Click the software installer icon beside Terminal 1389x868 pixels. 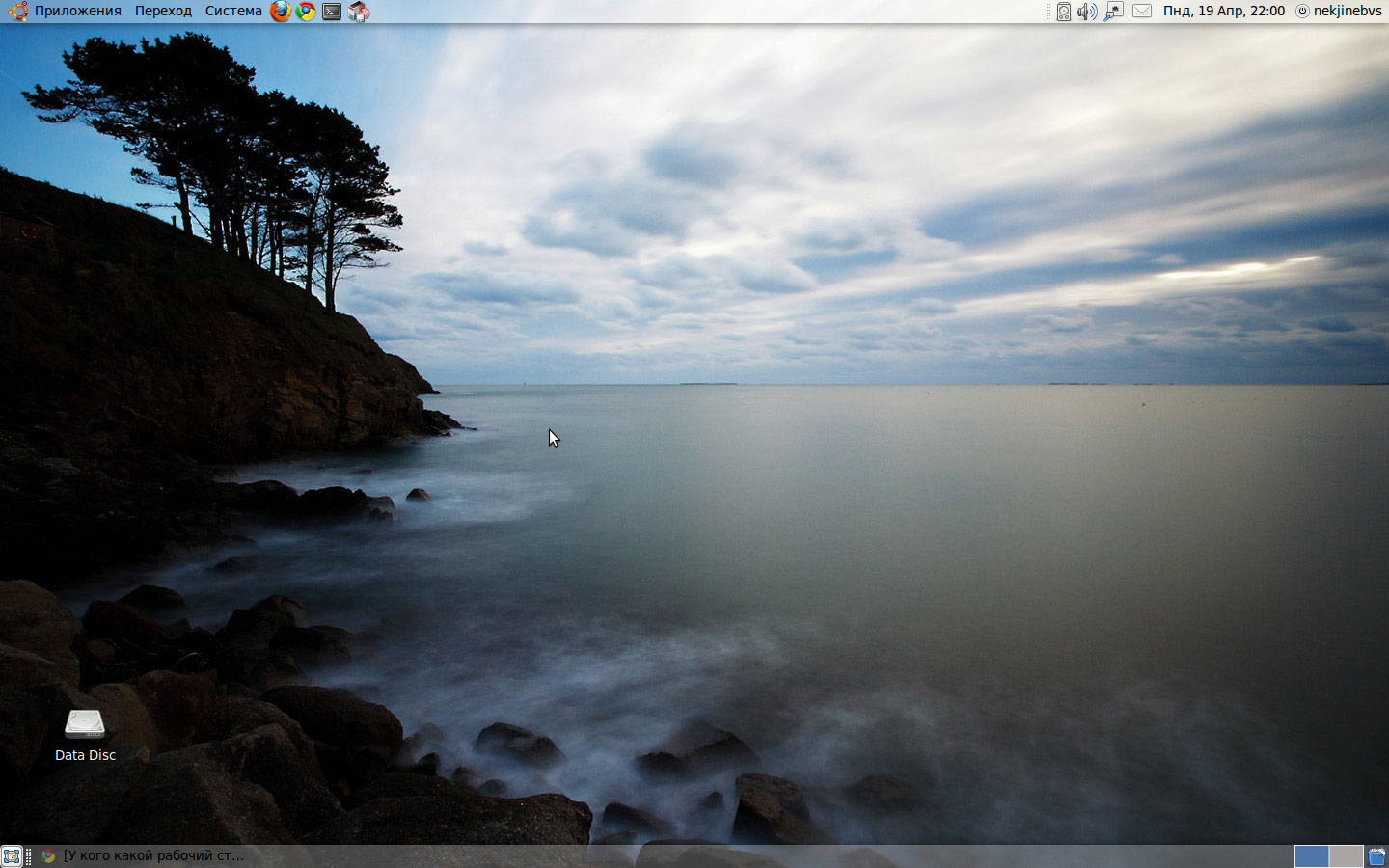coord(359,12)
